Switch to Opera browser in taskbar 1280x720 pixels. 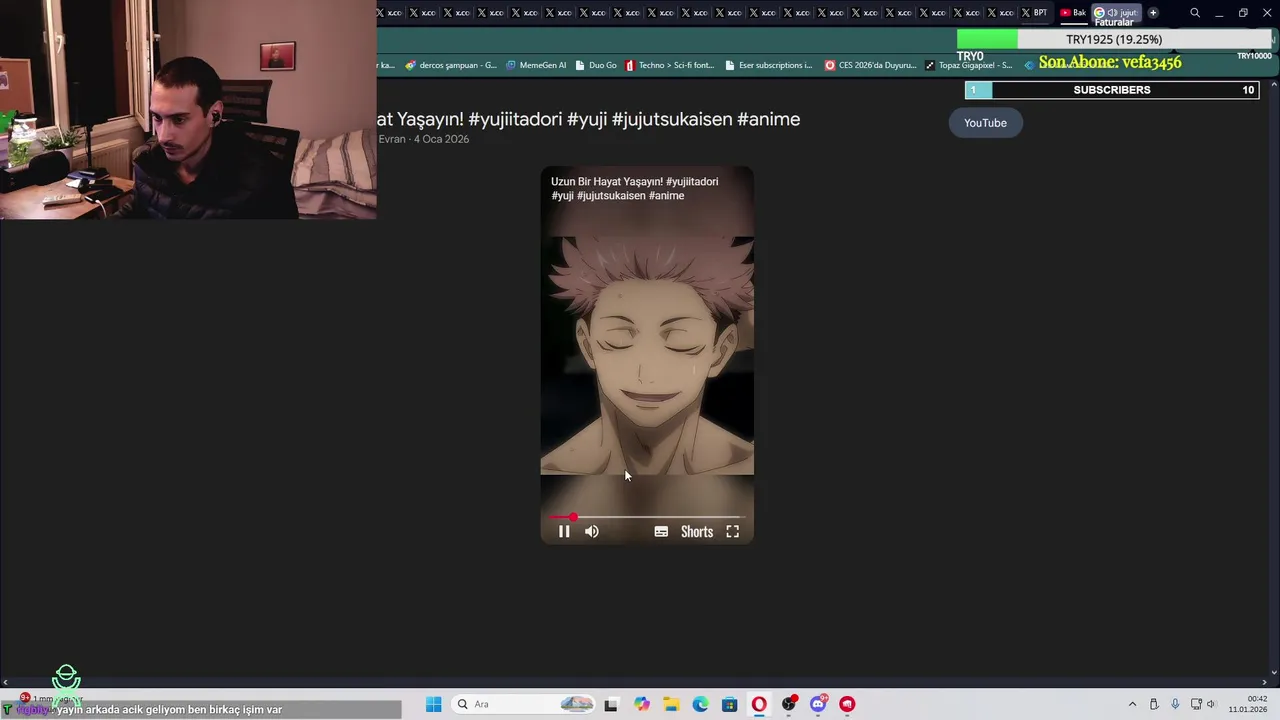(759, 704)
